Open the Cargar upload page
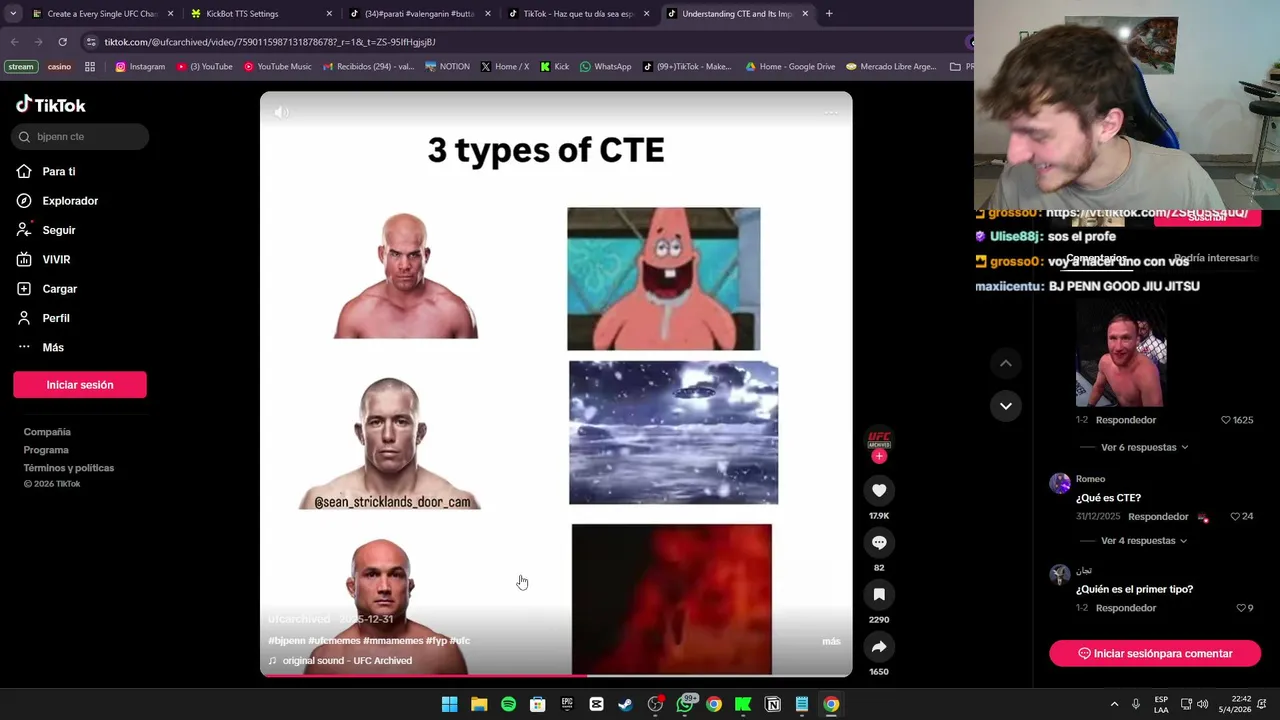 [48, 288]
